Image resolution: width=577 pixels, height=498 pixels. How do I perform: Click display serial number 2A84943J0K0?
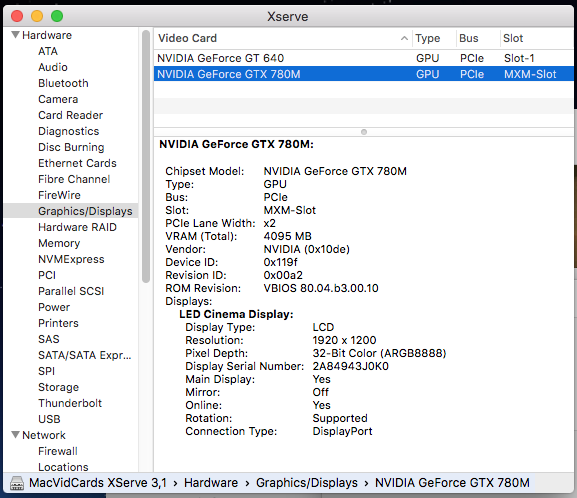(350, 366)
